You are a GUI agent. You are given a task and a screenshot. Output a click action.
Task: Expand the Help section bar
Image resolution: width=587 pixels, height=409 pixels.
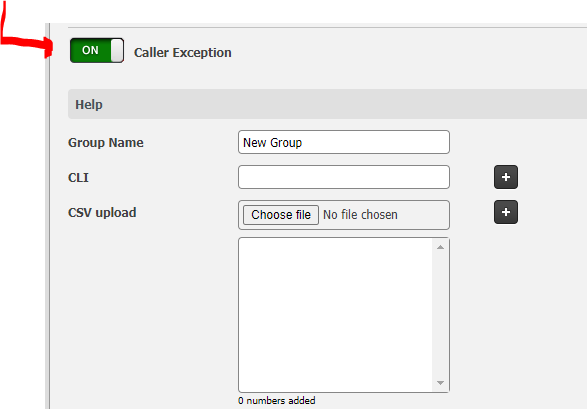(x=328, y=104)
